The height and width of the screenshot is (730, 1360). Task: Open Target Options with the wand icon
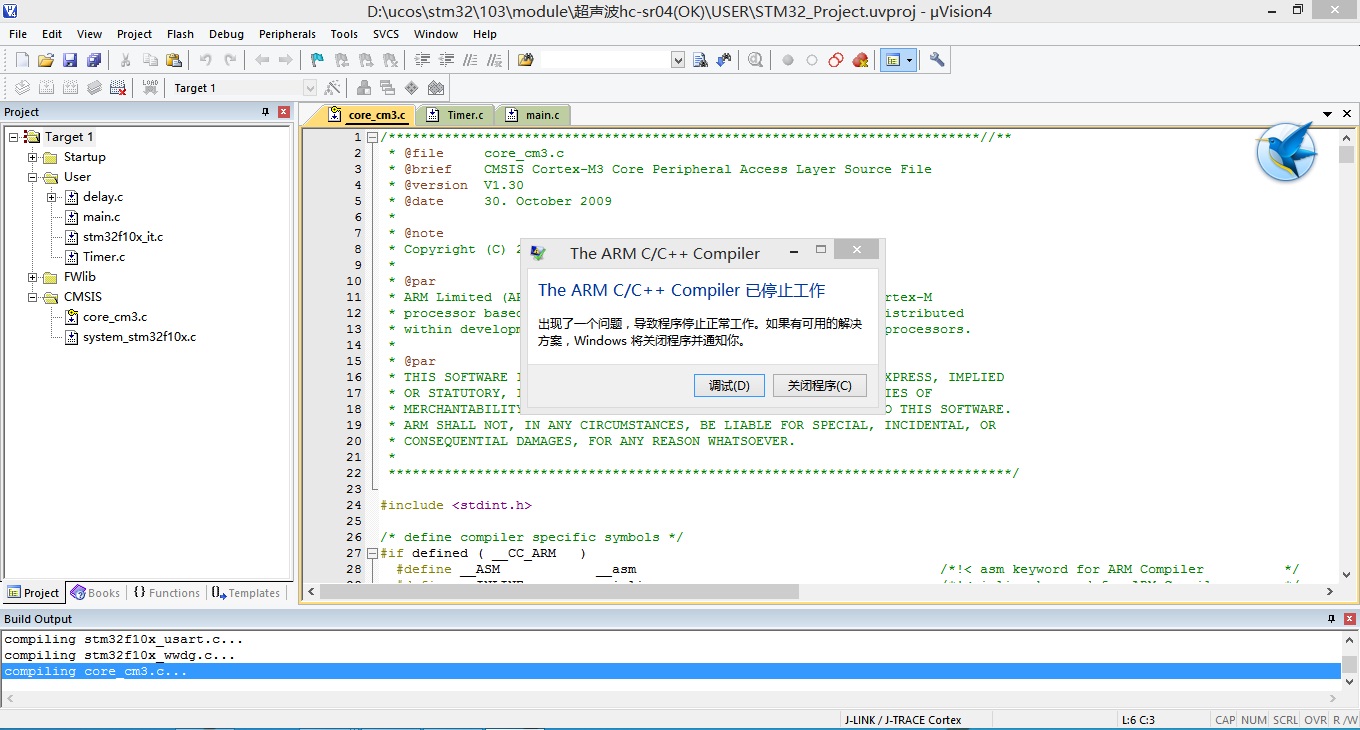point(333,88)
